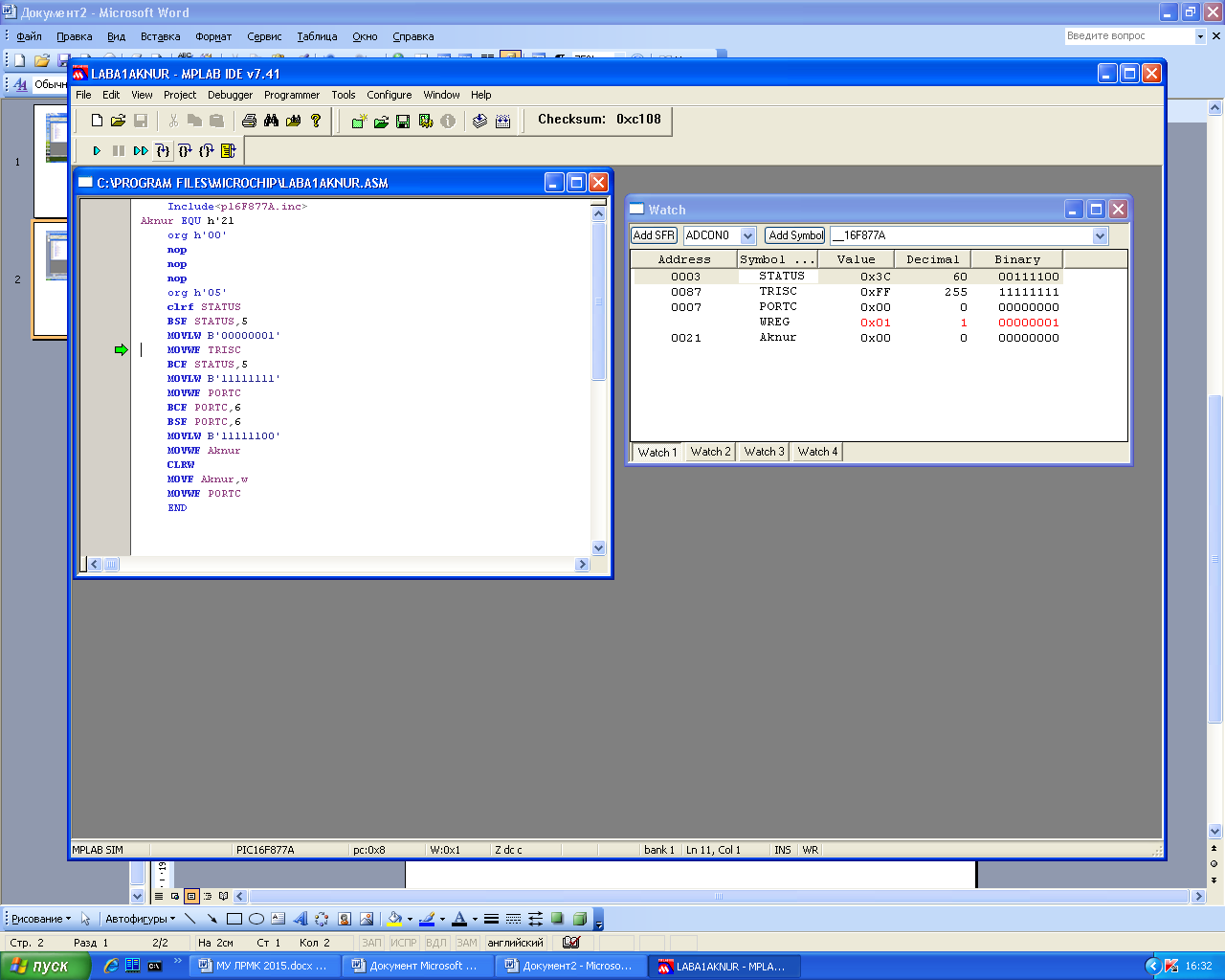Select the Rectangle drawing tool in Word
The height and width of the screenshot is (980, 1225).
[234, 919]
